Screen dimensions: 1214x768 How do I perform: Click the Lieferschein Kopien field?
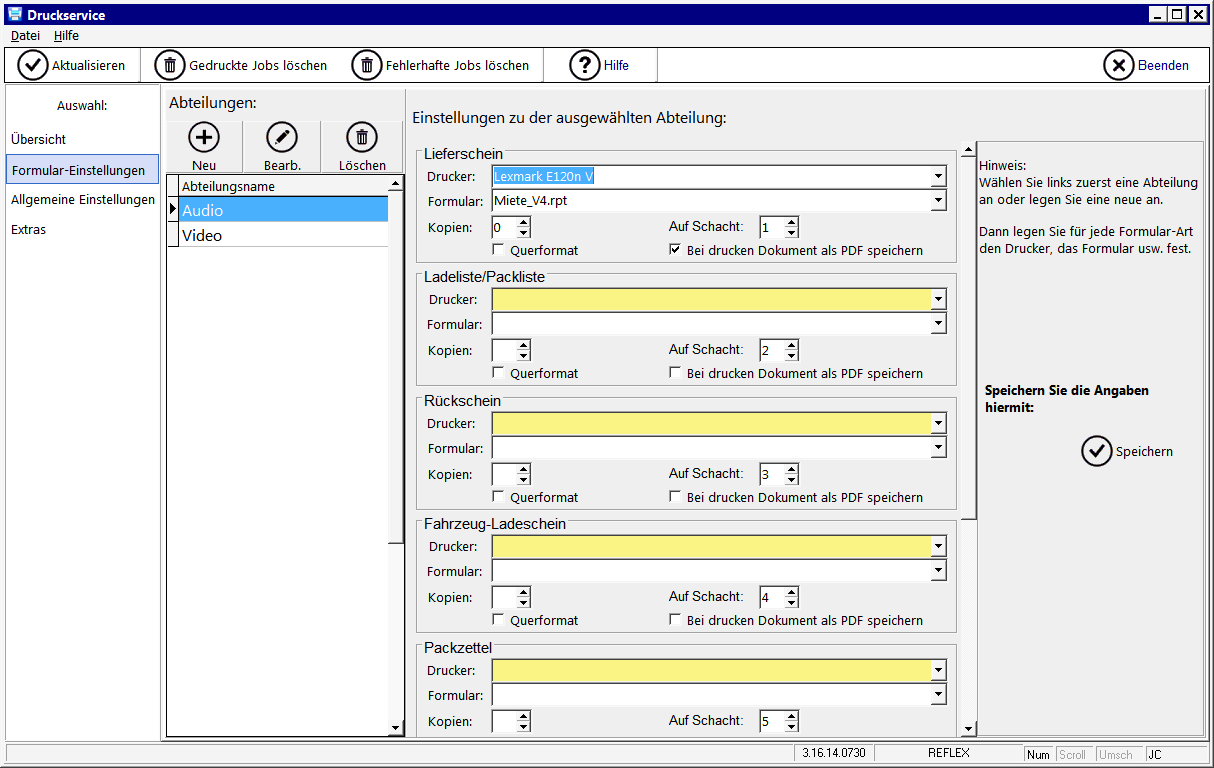tap(503, 227)
